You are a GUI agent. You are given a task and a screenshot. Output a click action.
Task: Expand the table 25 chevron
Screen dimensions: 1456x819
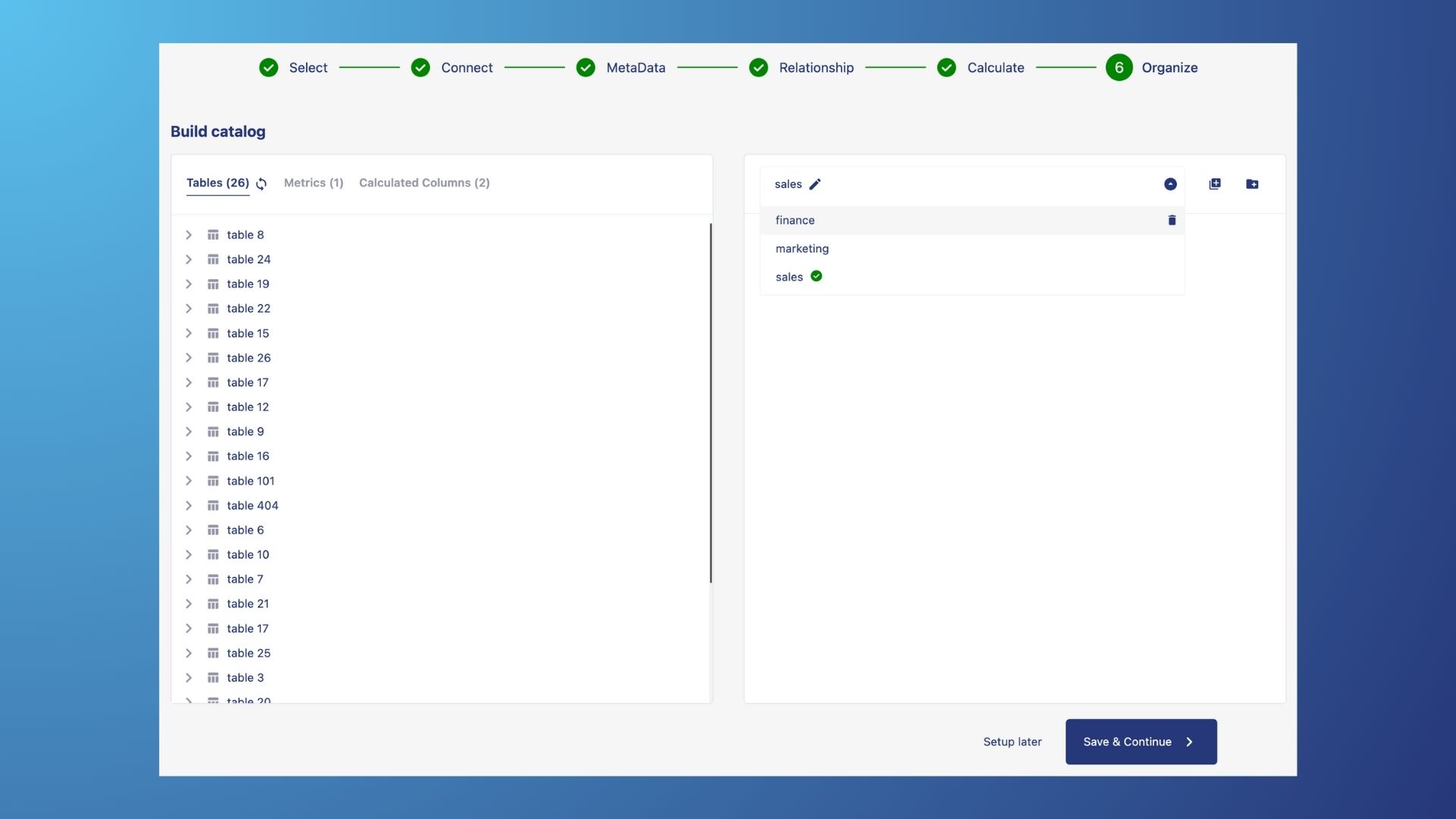tap(189, 653)
